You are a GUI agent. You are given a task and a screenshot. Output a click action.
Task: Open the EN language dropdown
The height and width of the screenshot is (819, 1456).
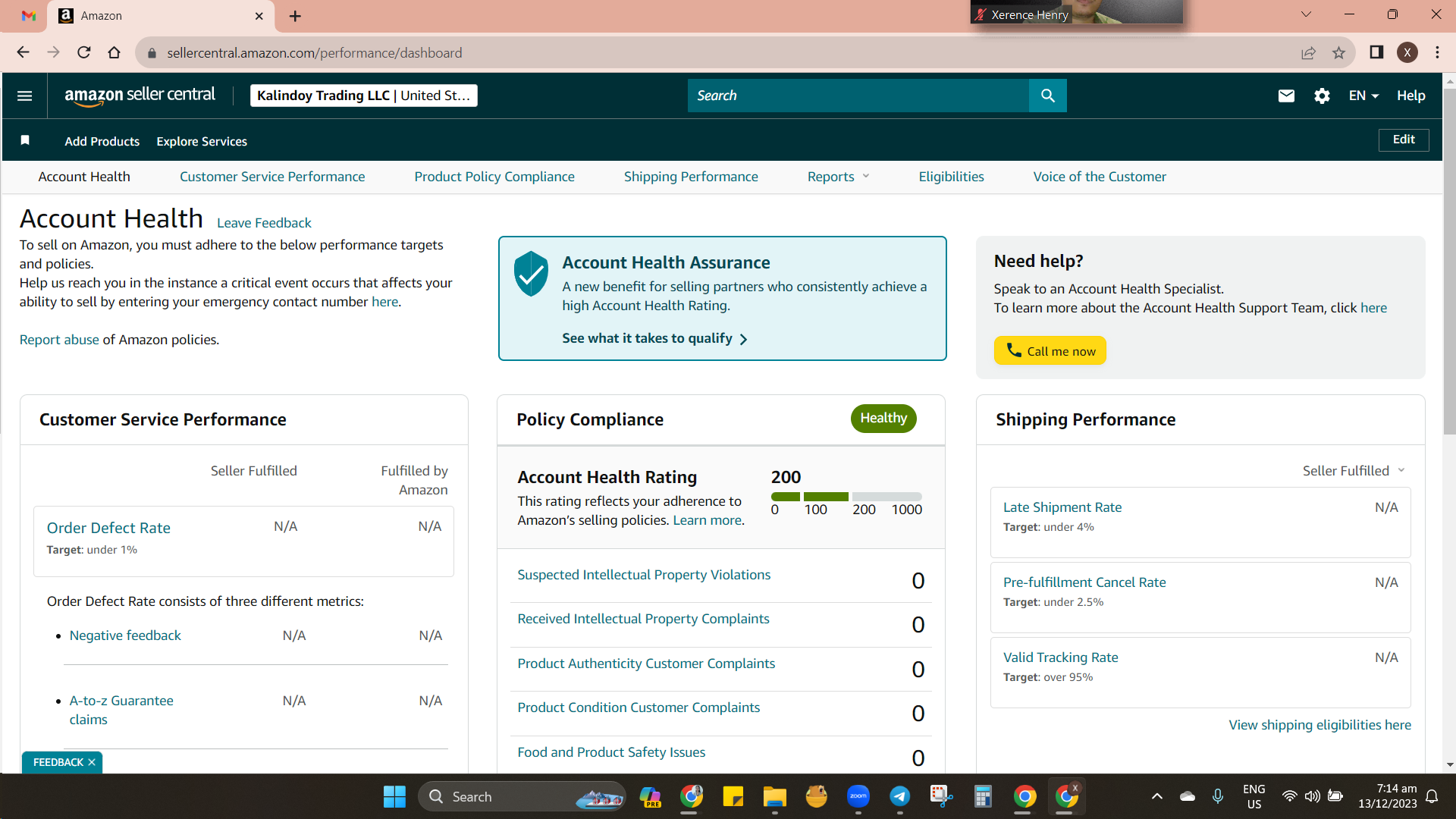point(1363,96)
